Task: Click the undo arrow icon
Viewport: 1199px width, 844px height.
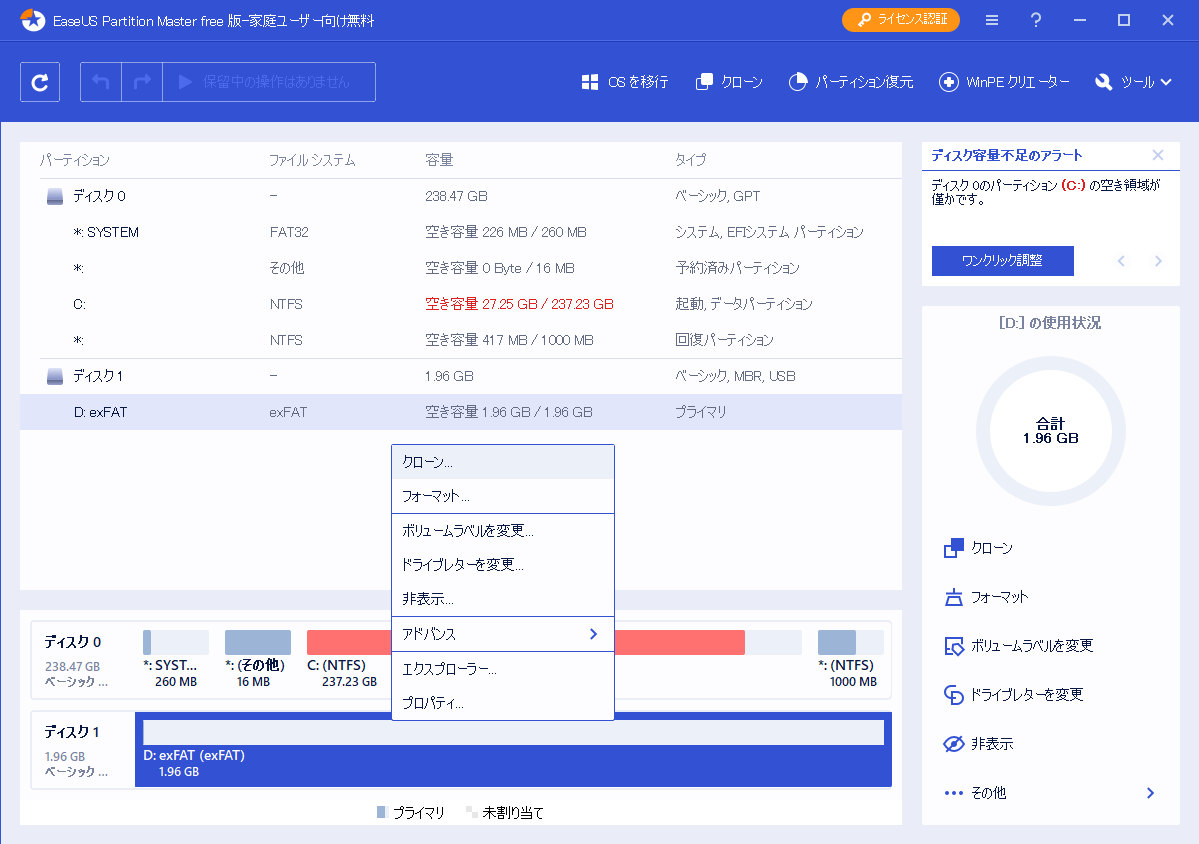Action: 99,81
